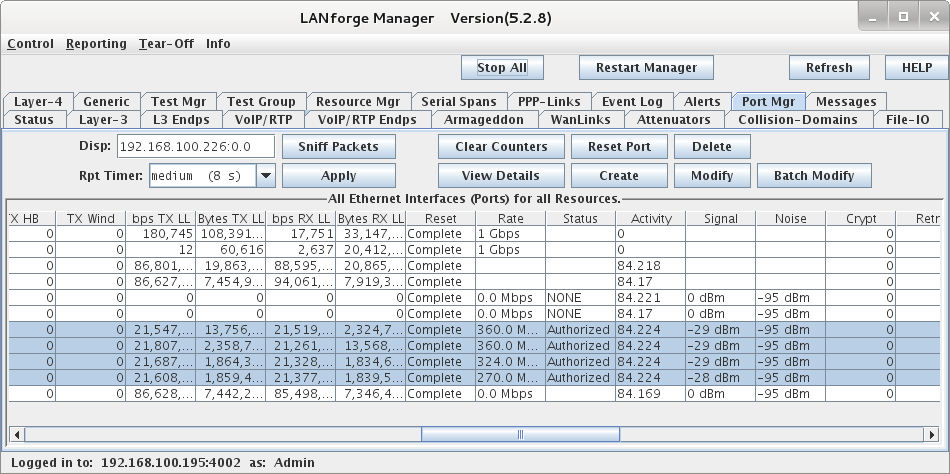
Task: Open the Layer-3 tab
Action: click(x=104, y=119)
